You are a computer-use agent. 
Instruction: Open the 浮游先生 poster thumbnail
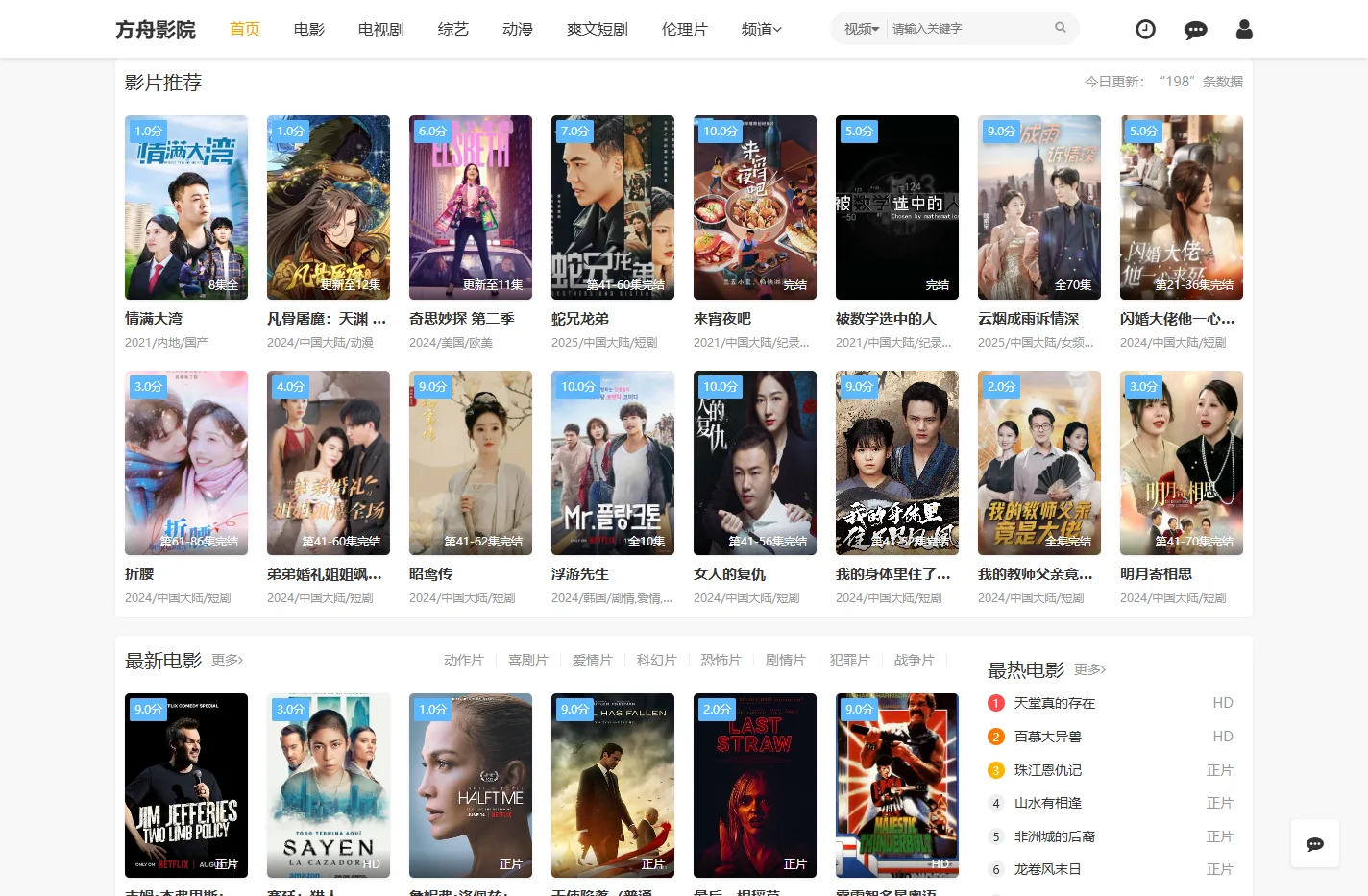coord(613,463)
